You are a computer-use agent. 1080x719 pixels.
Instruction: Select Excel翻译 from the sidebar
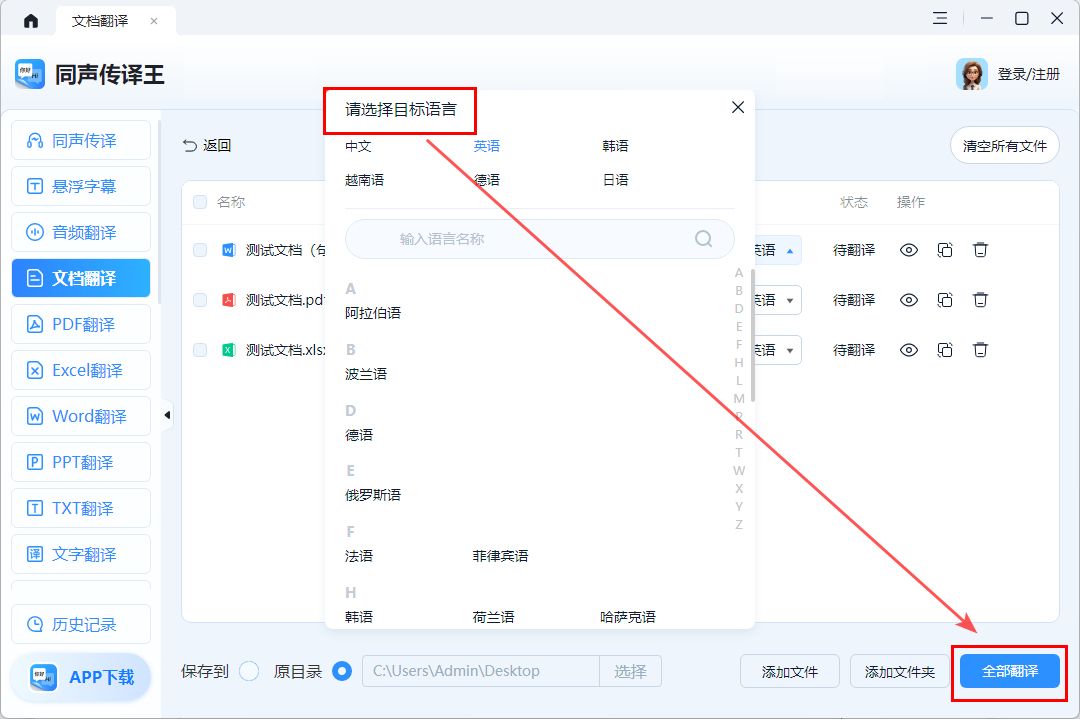[80, 370]
